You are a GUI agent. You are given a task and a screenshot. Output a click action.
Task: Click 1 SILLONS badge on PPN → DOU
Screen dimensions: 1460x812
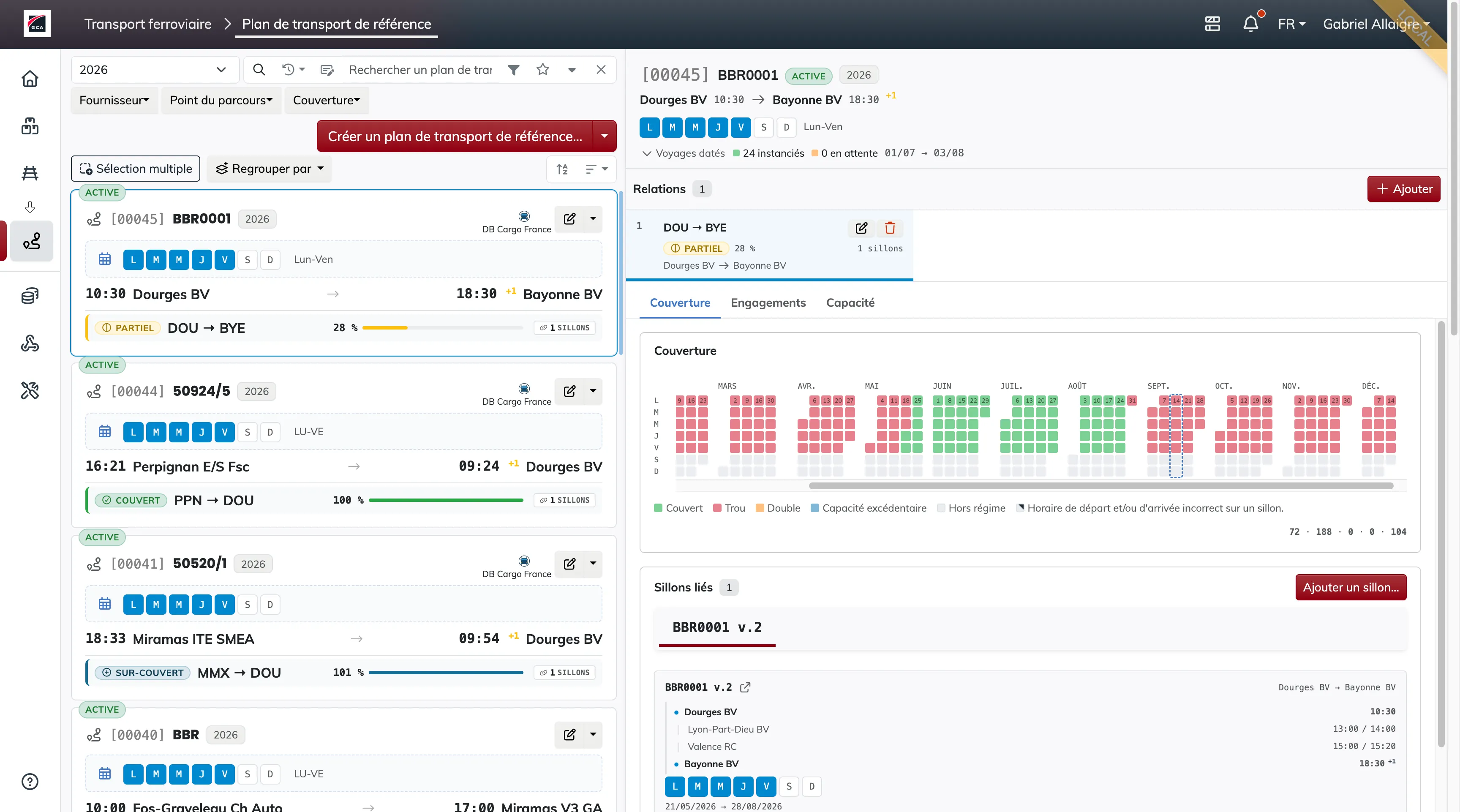pos(564,500)
